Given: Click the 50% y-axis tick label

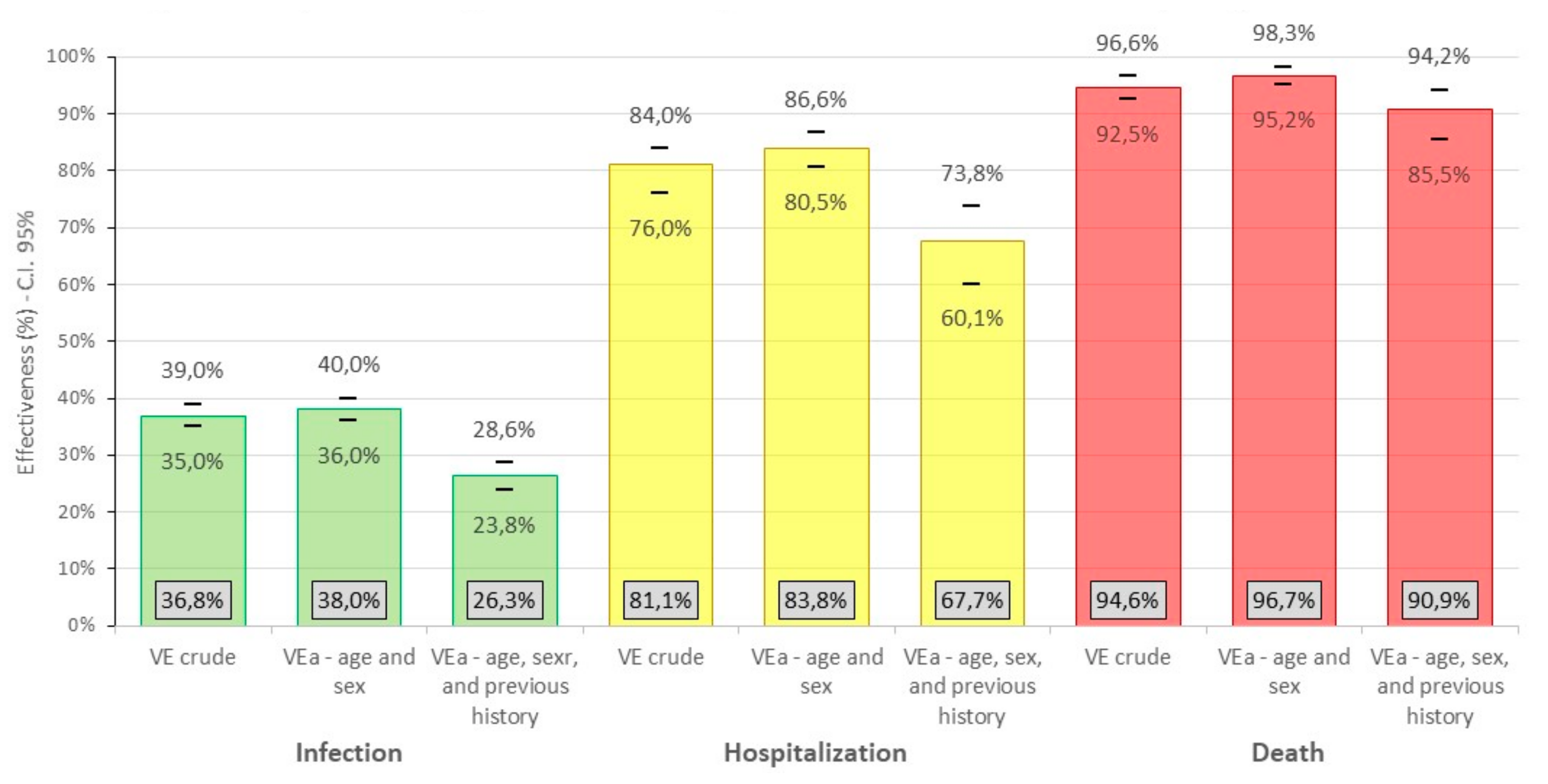Looking at the screenshot, I should tap(76, 341).
